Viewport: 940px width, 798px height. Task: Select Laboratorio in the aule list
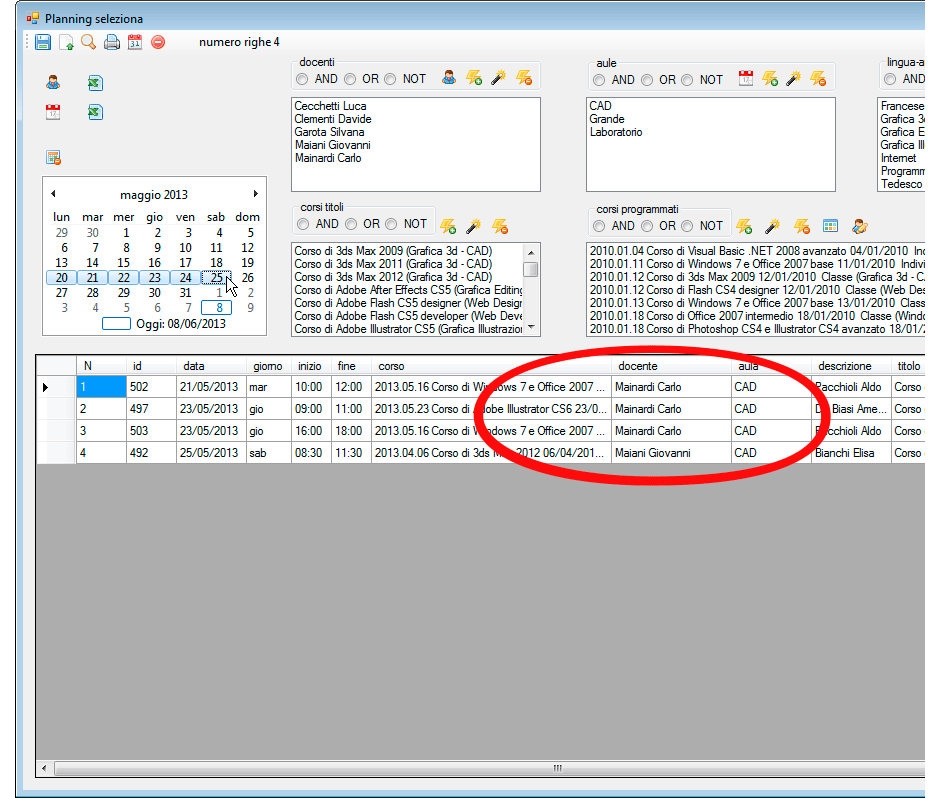coord(616,132)
